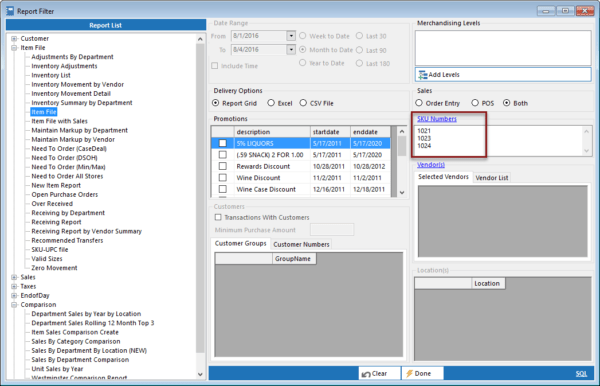This screenshot has width=600, height=386.
Task: Open the SKU Numbers link
Action: pyautogui.click(x=437, y=119)
